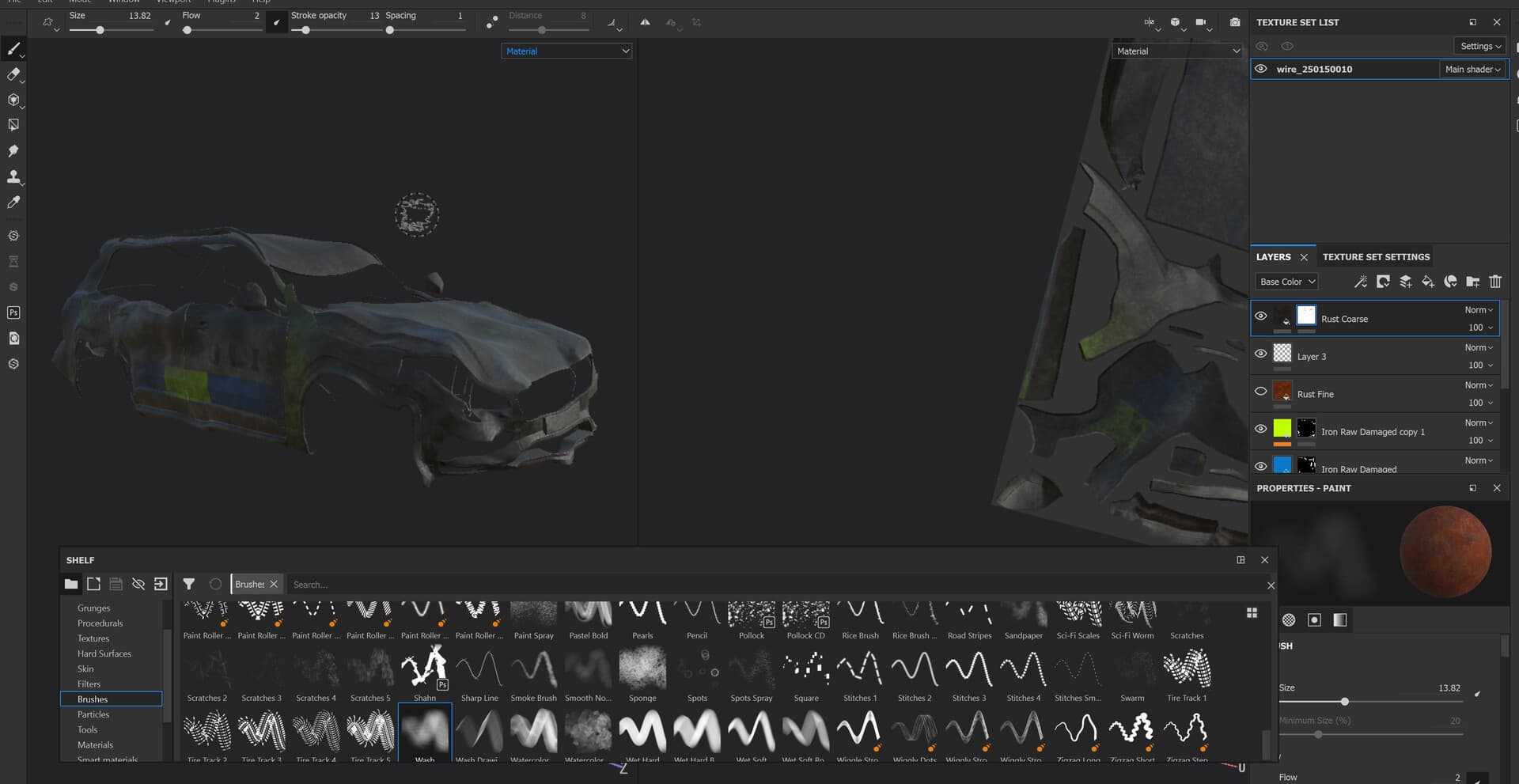Select the Sponge brush
1519x784 pixels.
(642, 675)
